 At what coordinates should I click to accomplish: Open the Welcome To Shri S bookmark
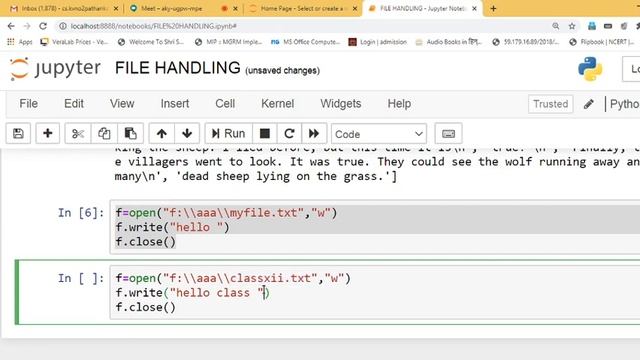(151, 42)
